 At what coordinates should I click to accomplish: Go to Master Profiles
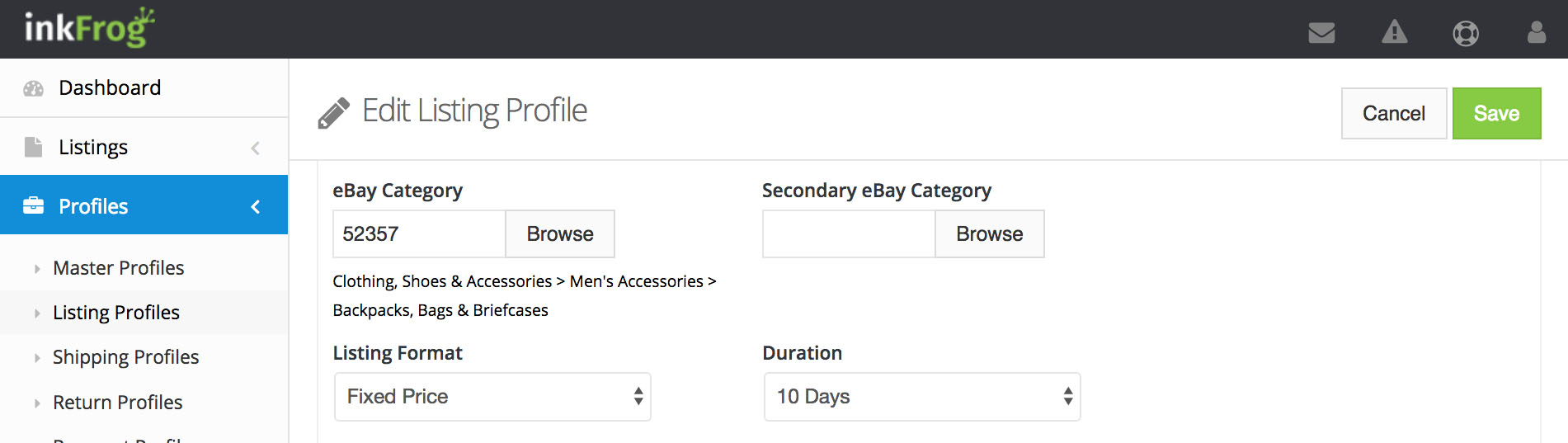(118, 268)
